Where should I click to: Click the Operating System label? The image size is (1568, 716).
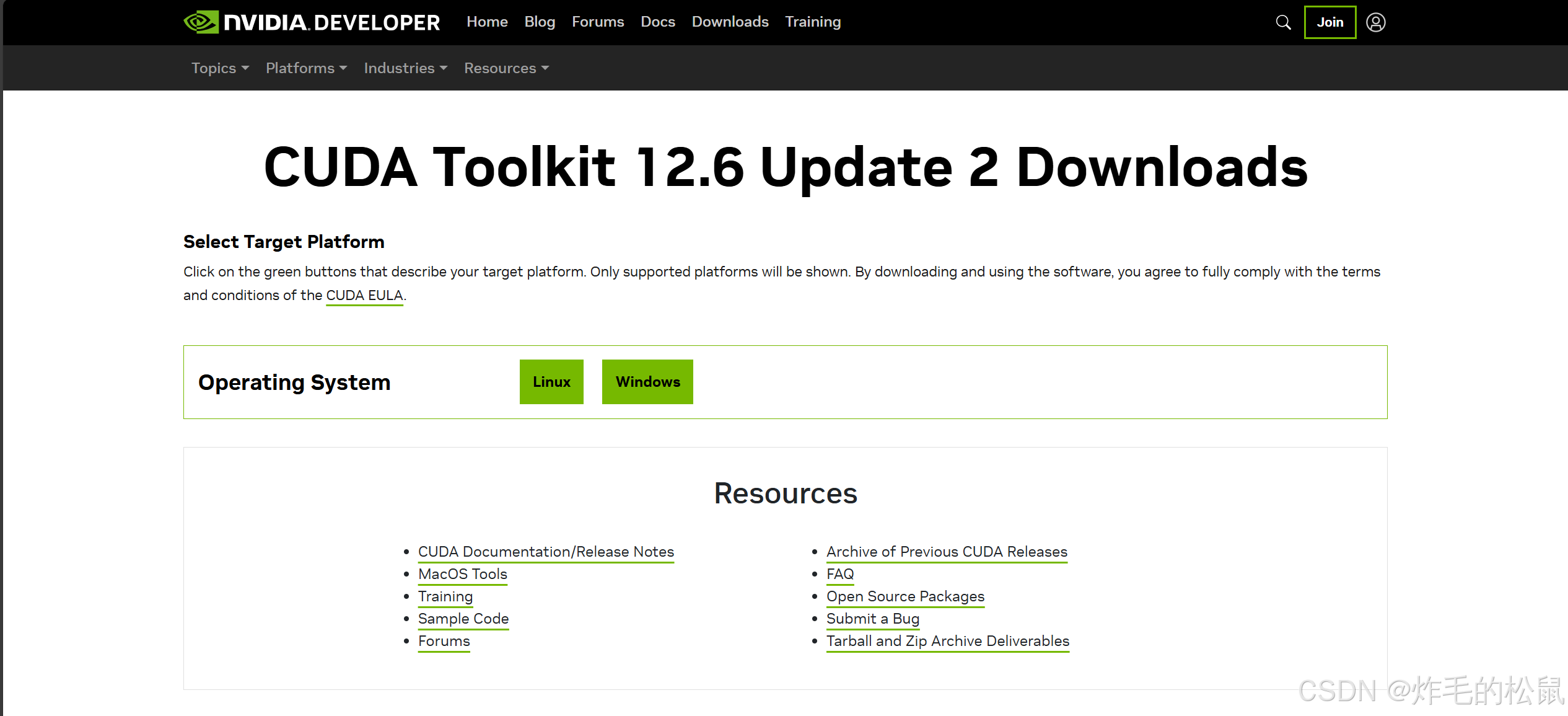[x=294, y=382]
